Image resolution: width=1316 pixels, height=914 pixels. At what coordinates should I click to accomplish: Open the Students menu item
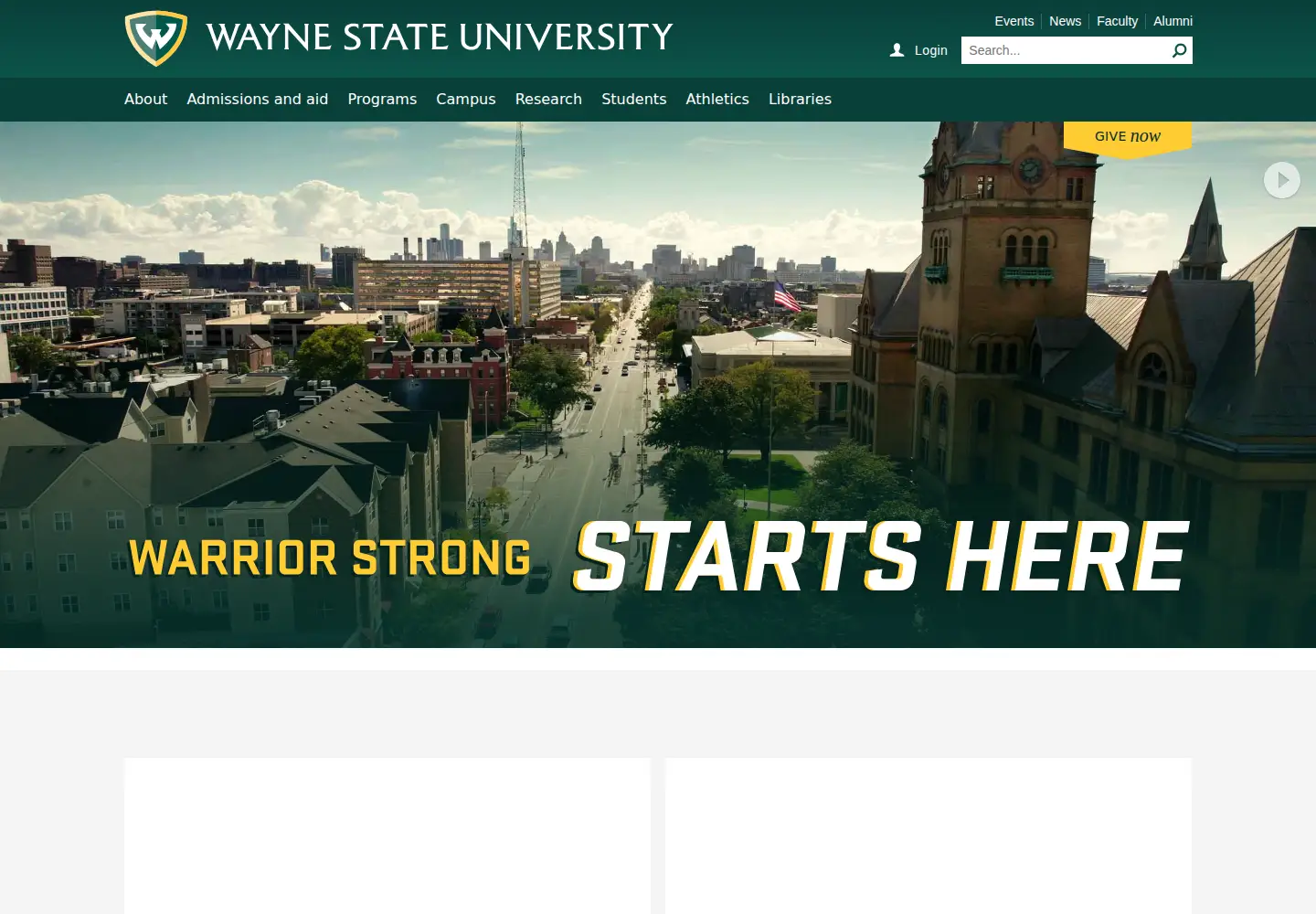click(x=633, y=99)
